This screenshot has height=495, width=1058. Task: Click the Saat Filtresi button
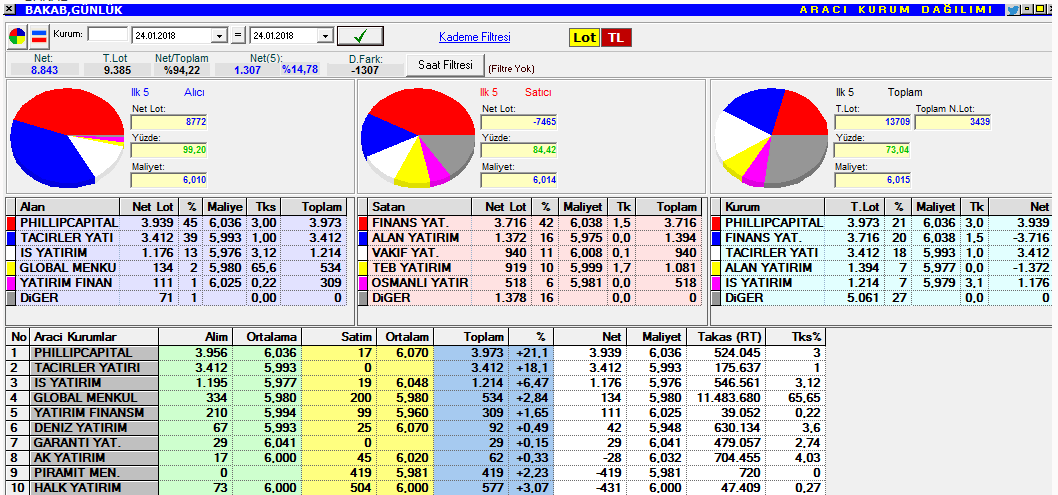click(445, 65)
